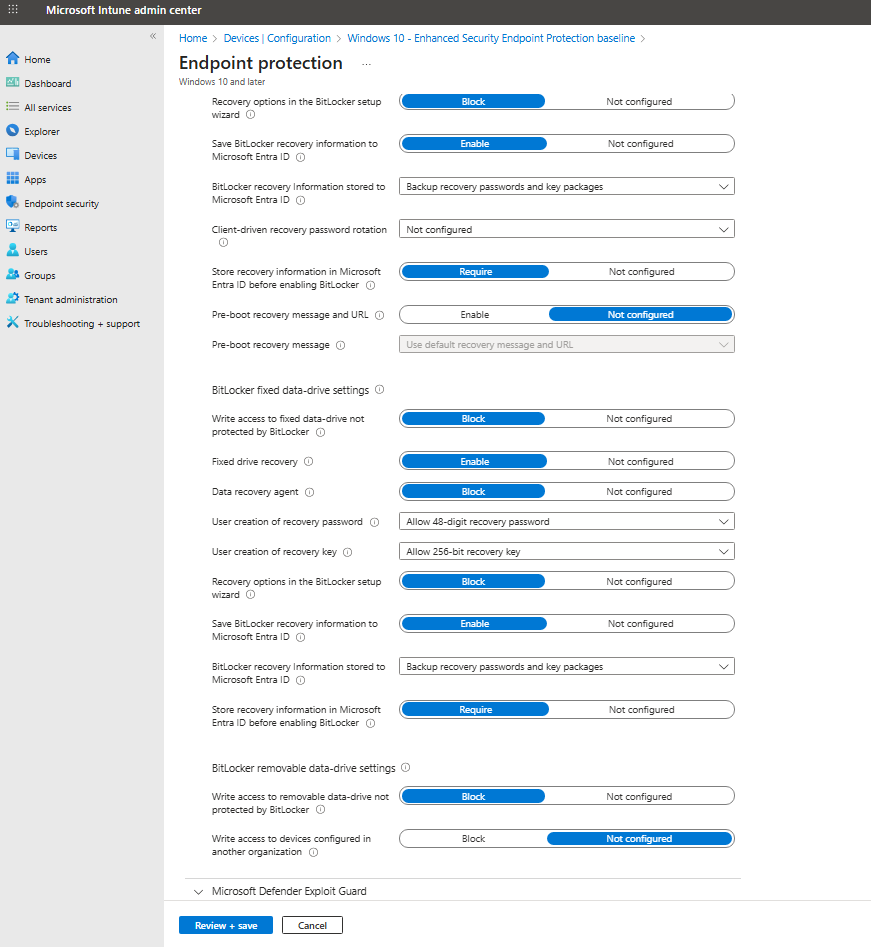The image size is (871, 947).
Task: Open User creation of recovery password dropdown
Action: point(567,521)
